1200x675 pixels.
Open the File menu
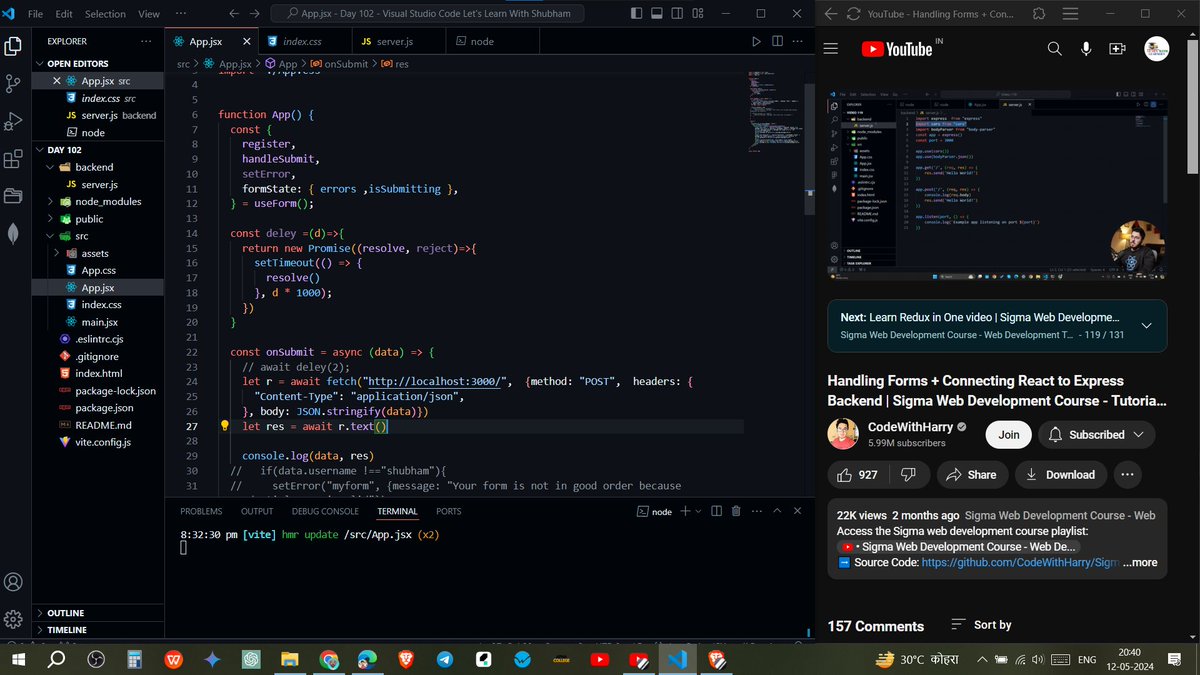tap(36, 14)
